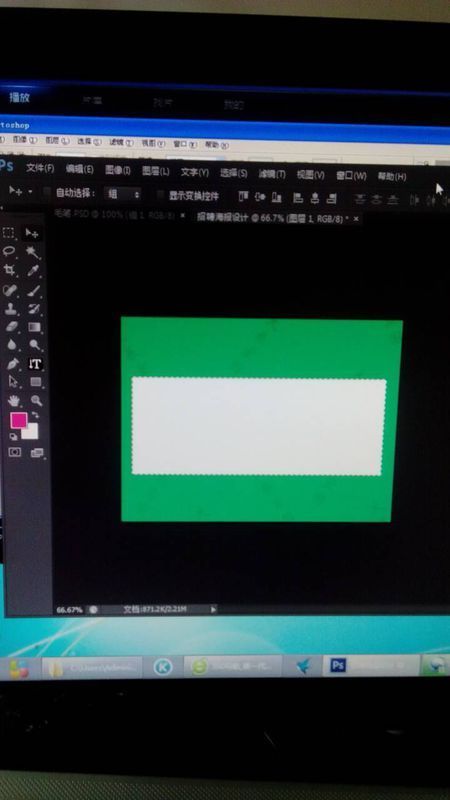Select the Blur tool

11,344
